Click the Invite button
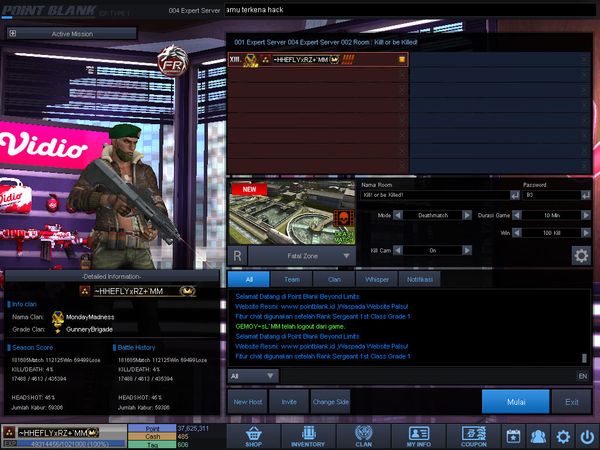The width and height of the screenshot is (600, 450). pos(289,402)
